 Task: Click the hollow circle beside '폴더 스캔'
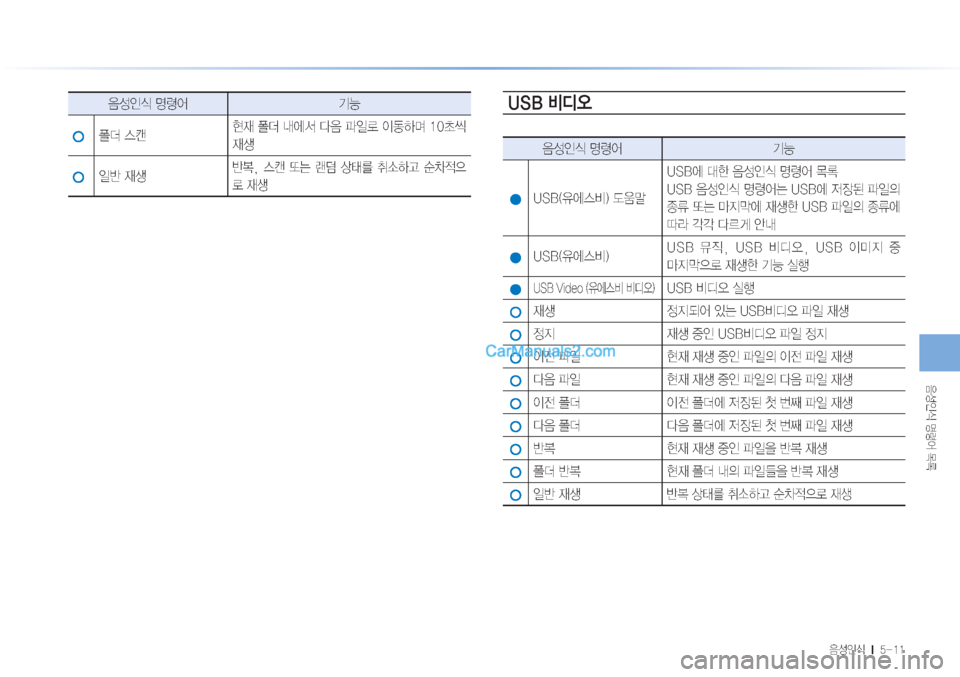[78, 136]
